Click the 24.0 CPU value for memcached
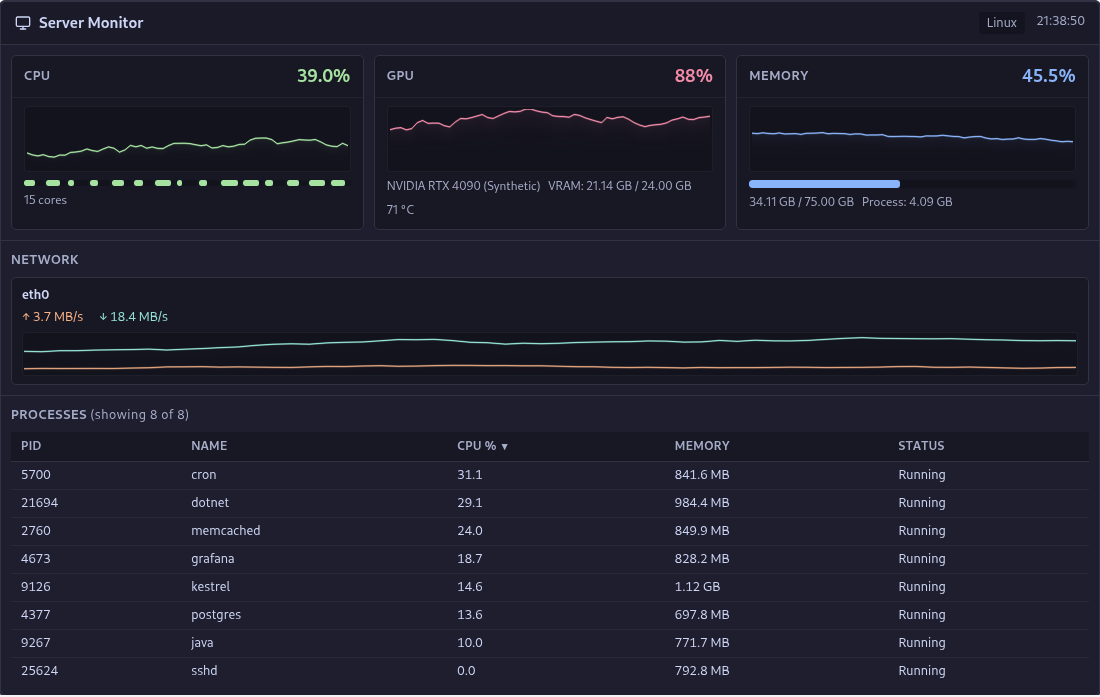Viewport: 1100px width, 697px height. 469,531
